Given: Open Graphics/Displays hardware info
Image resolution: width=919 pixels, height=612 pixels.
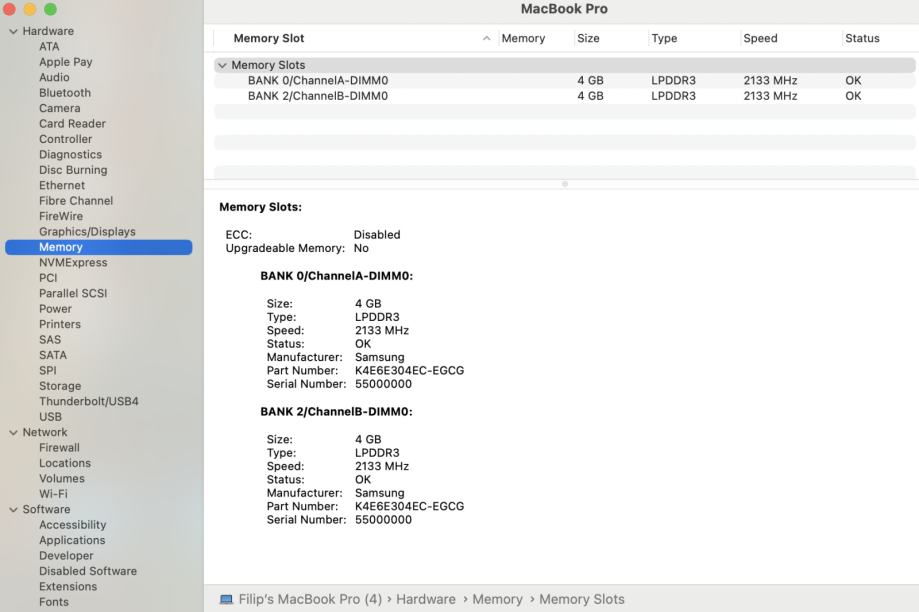Looking at the screenshot, I should (x=87, y=232).
